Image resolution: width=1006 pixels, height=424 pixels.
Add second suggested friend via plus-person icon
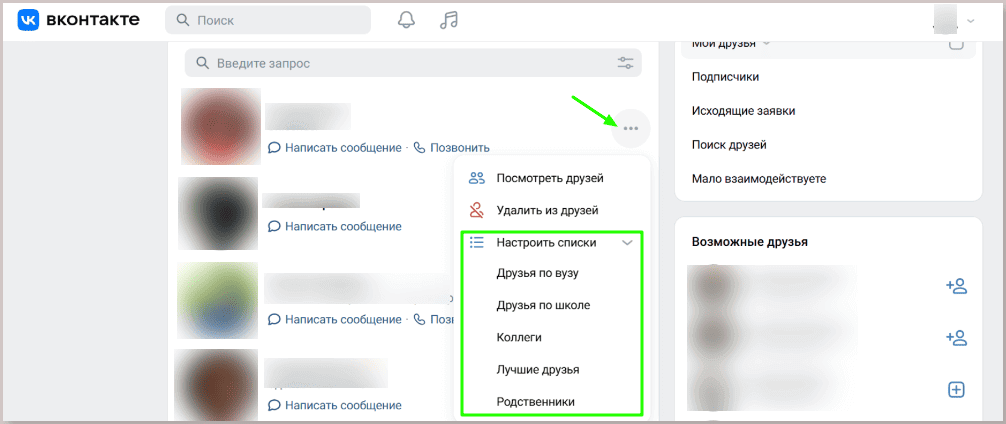[x=956, y=337]
